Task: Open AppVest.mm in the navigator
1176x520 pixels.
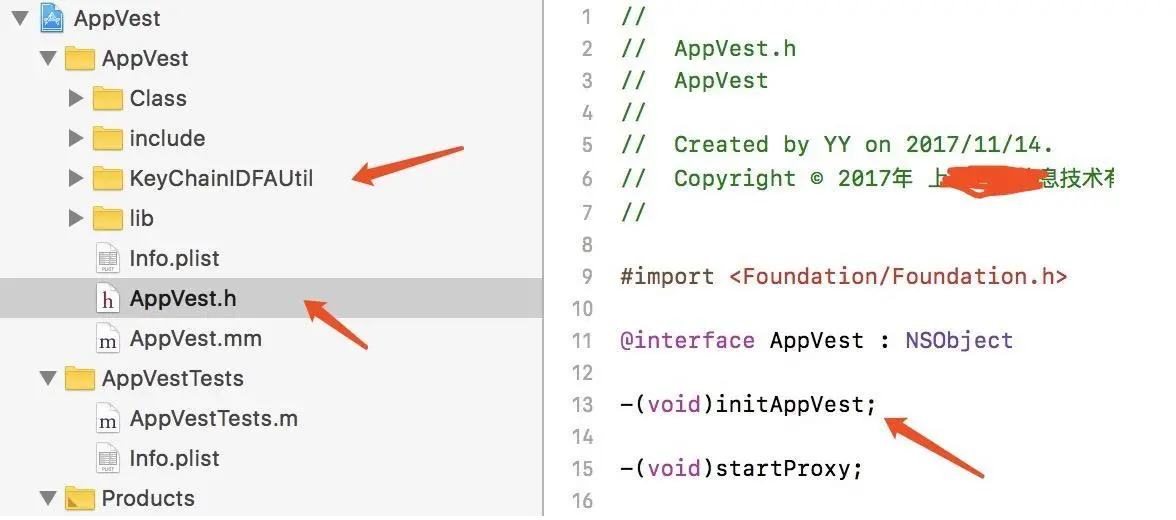Action: coord(196,338)
